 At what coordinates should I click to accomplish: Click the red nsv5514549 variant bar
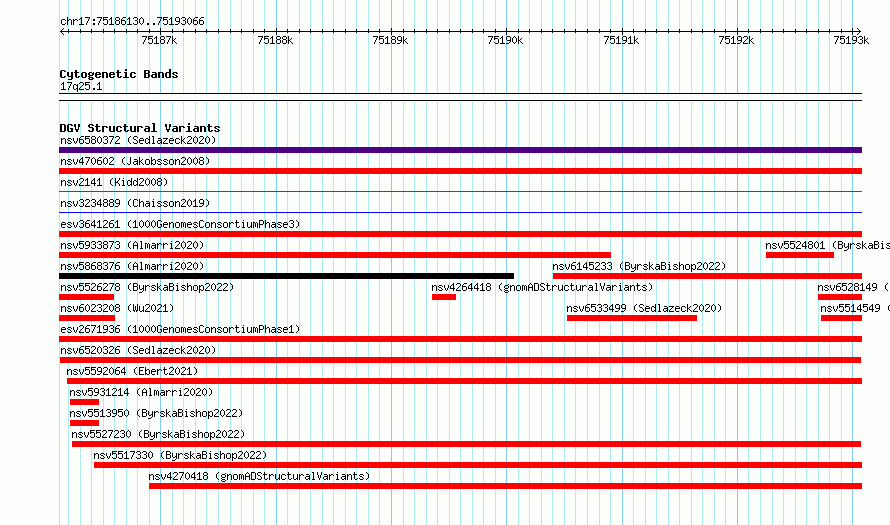point(841,318)
